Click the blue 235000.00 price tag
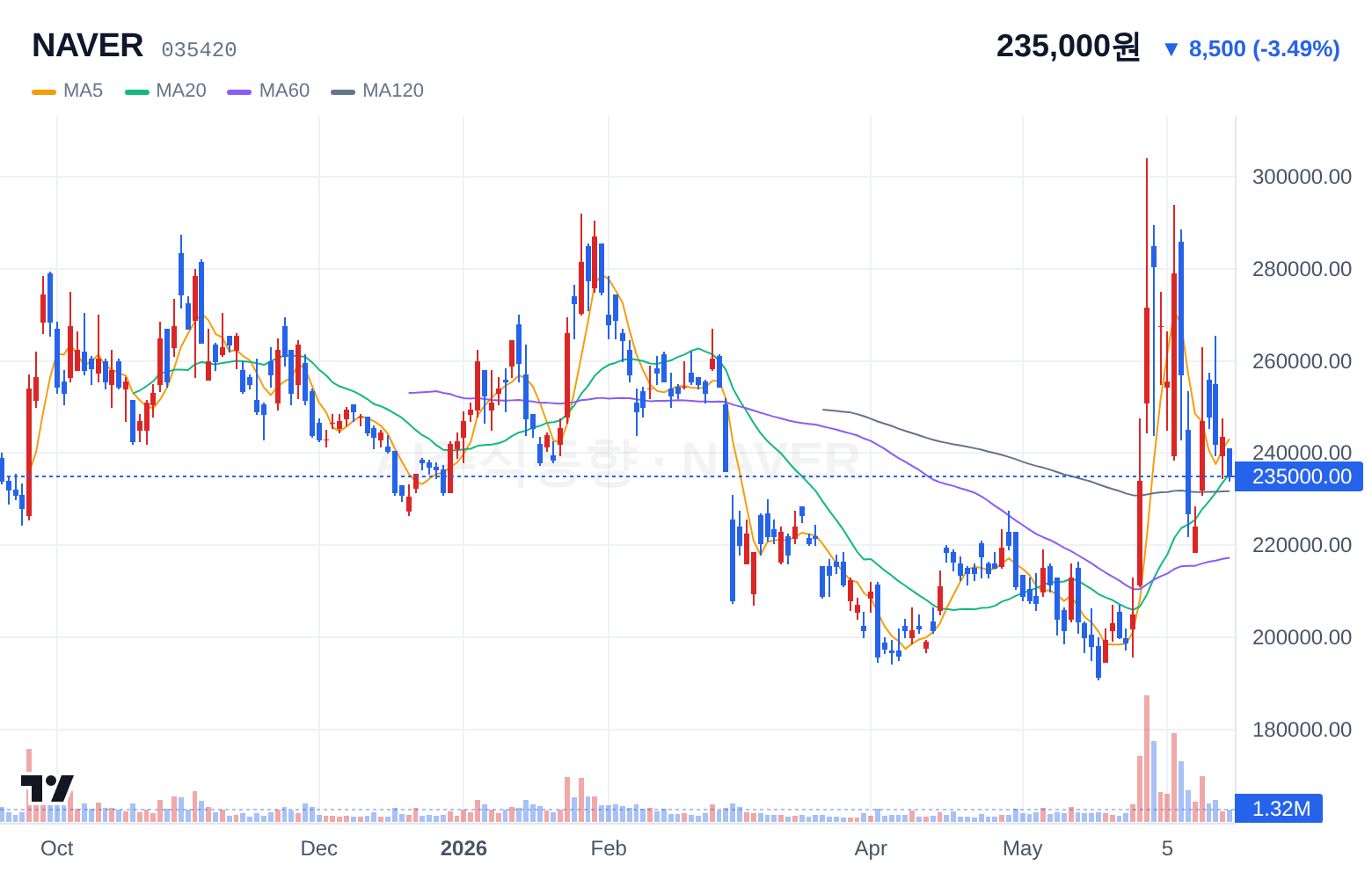The image size is (1372, 872). tap(1300, 476)
